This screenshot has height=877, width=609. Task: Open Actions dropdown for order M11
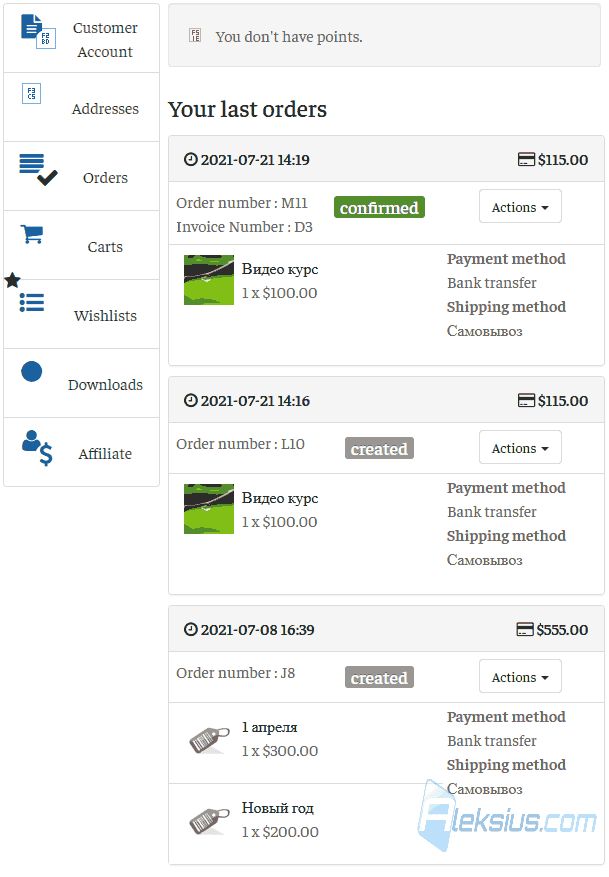(x=520, y=206)
